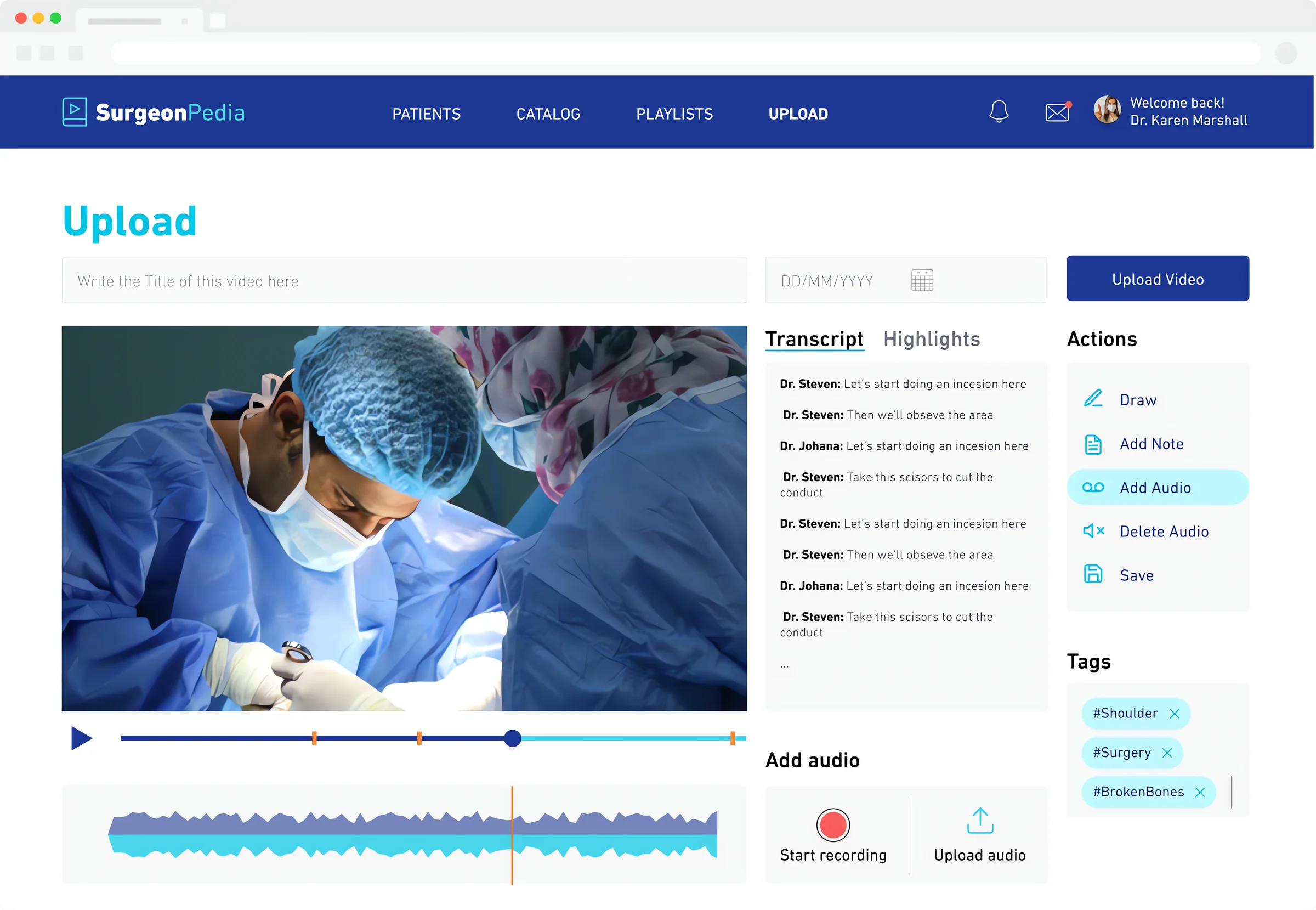Open the mail envelope icon

(1058, 112)
